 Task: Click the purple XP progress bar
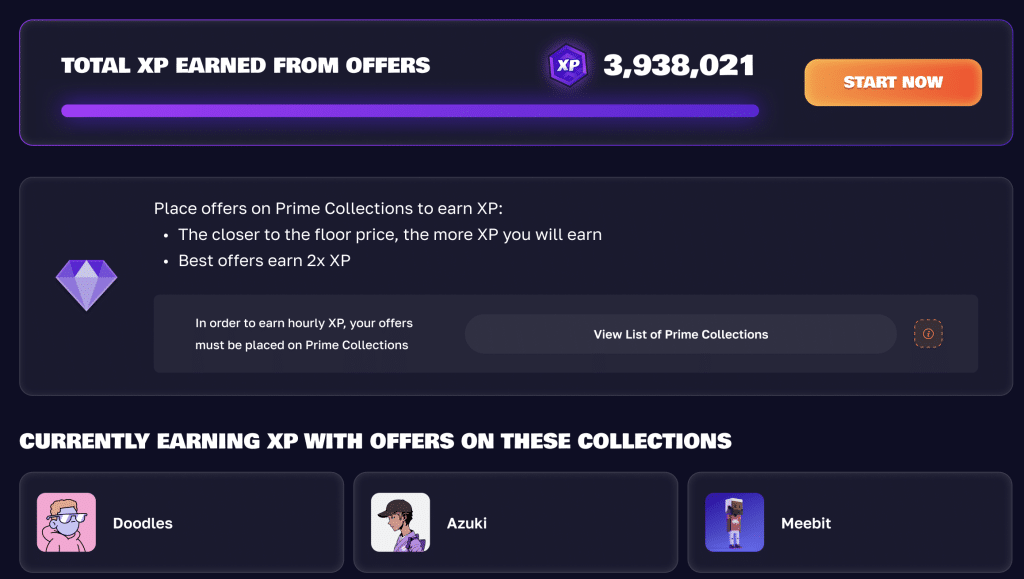click(409, 111)
